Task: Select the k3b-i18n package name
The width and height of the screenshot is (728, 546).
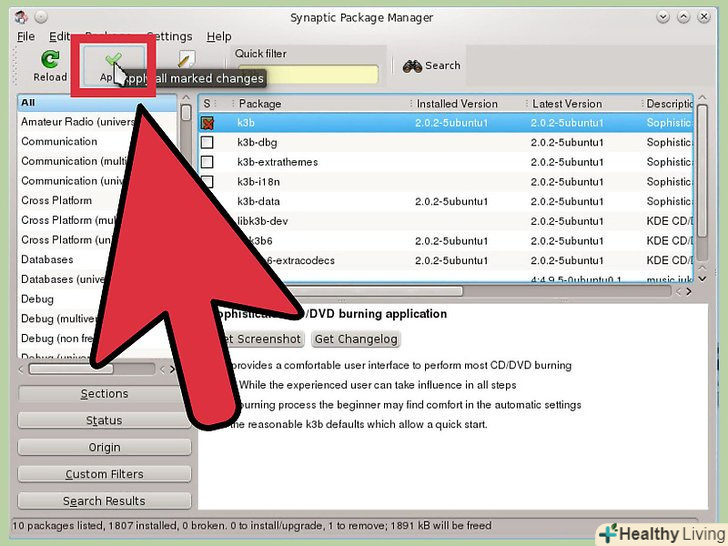Action: [x=259, y=182]
